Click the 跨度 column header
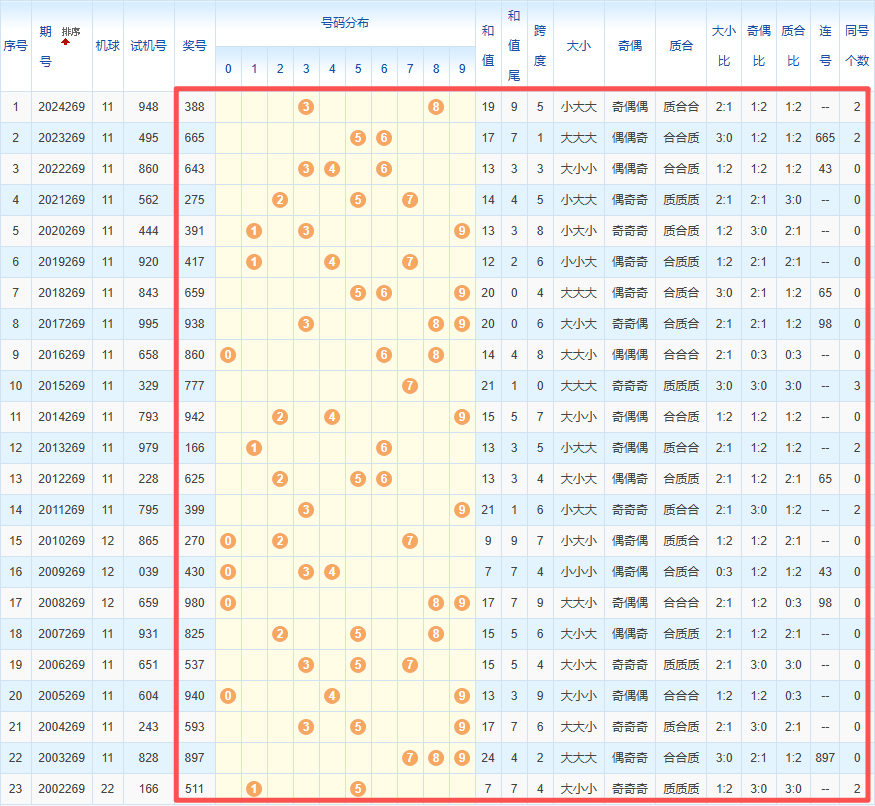 540,45
